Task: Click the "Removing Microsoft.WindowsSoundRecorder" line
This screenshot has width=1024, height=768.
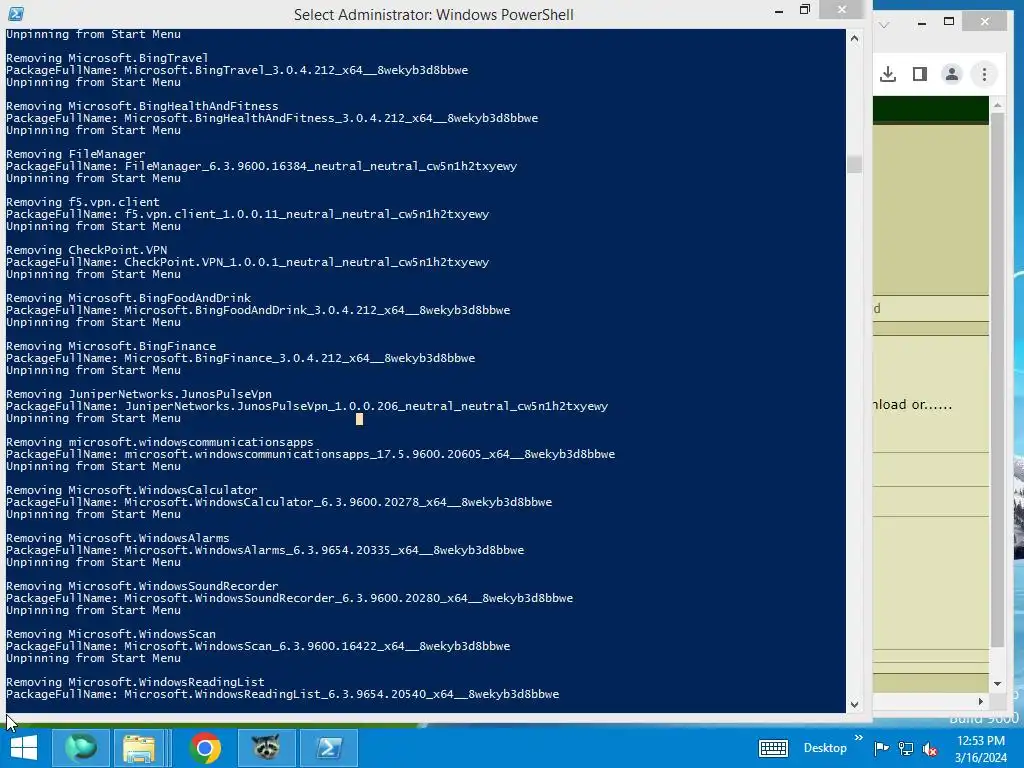Action: point(142,586)
